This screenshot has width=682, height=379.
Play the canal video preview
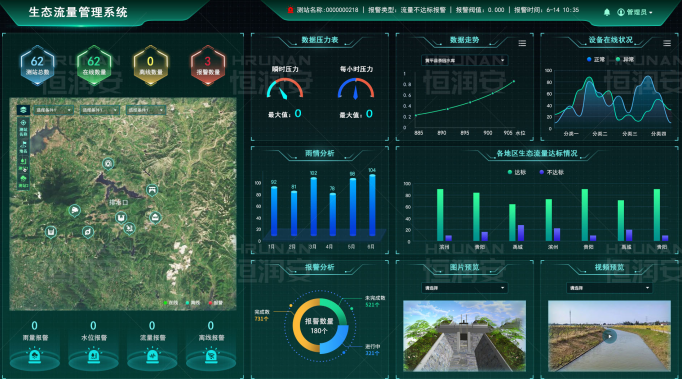609,336
